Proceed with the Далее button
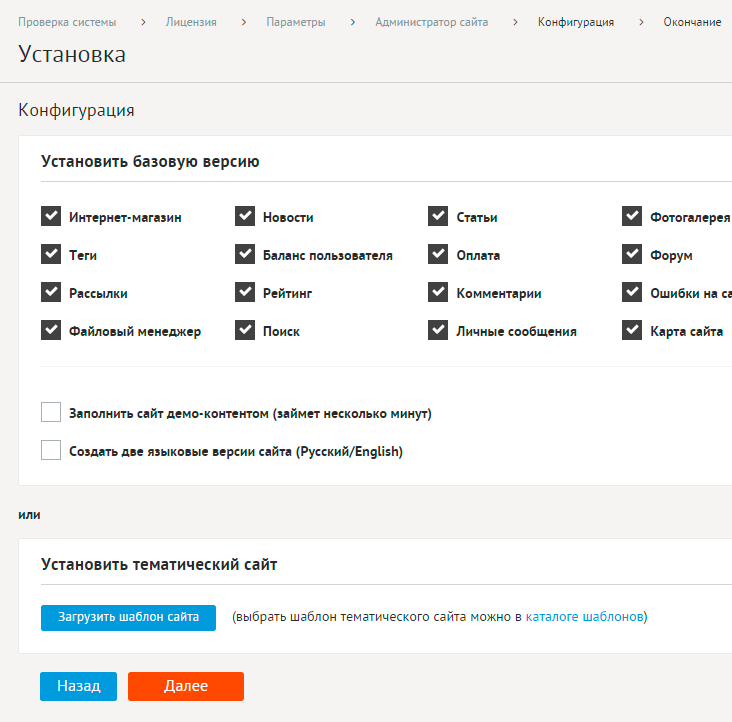The height and width of the screenshot is (722, 732). (x=186, y=687)
